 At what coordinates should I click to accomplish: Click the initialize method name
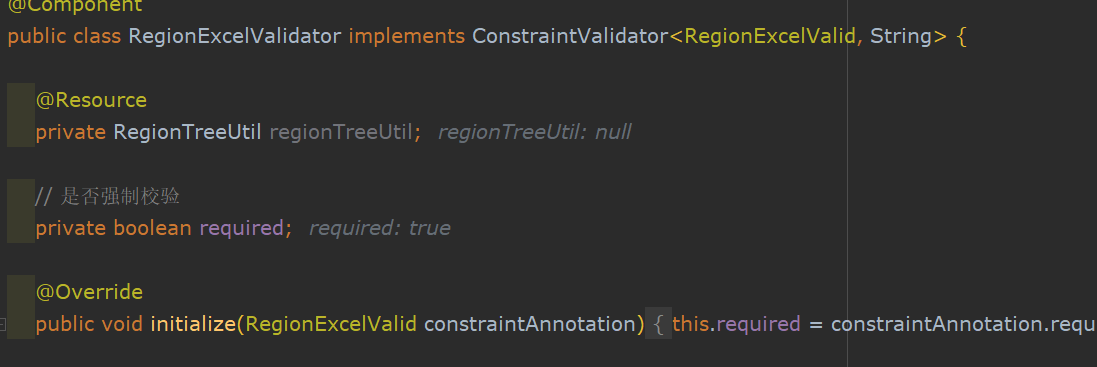coord(192,324)
